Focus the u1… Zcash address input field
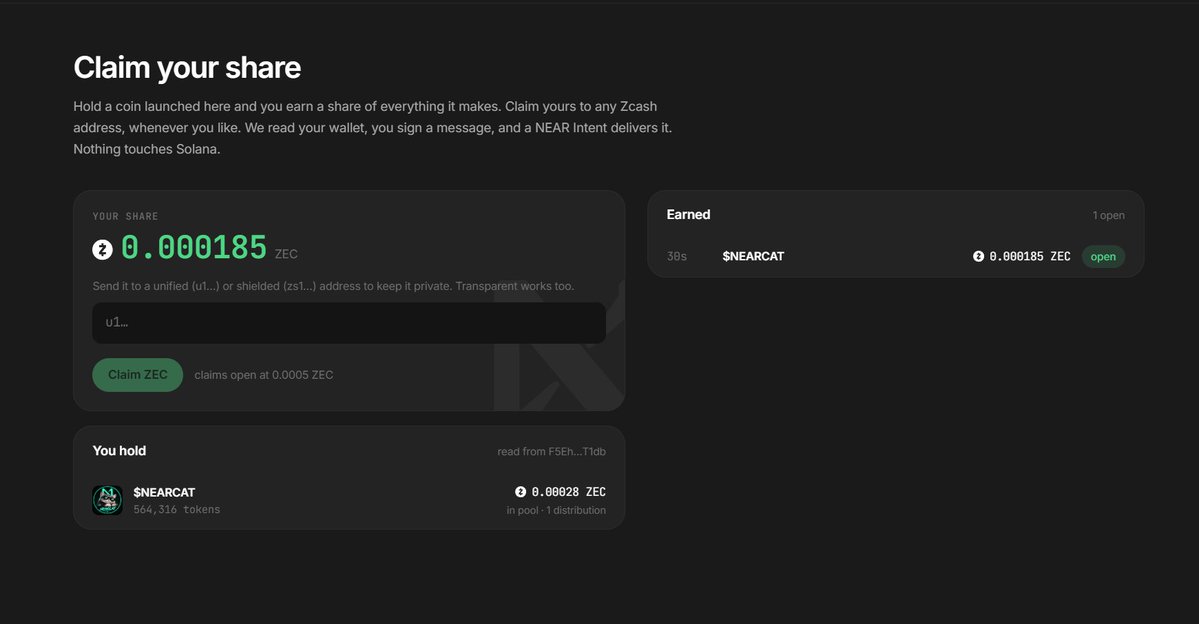Screen dimensions: 1199x624 (349, 323)
